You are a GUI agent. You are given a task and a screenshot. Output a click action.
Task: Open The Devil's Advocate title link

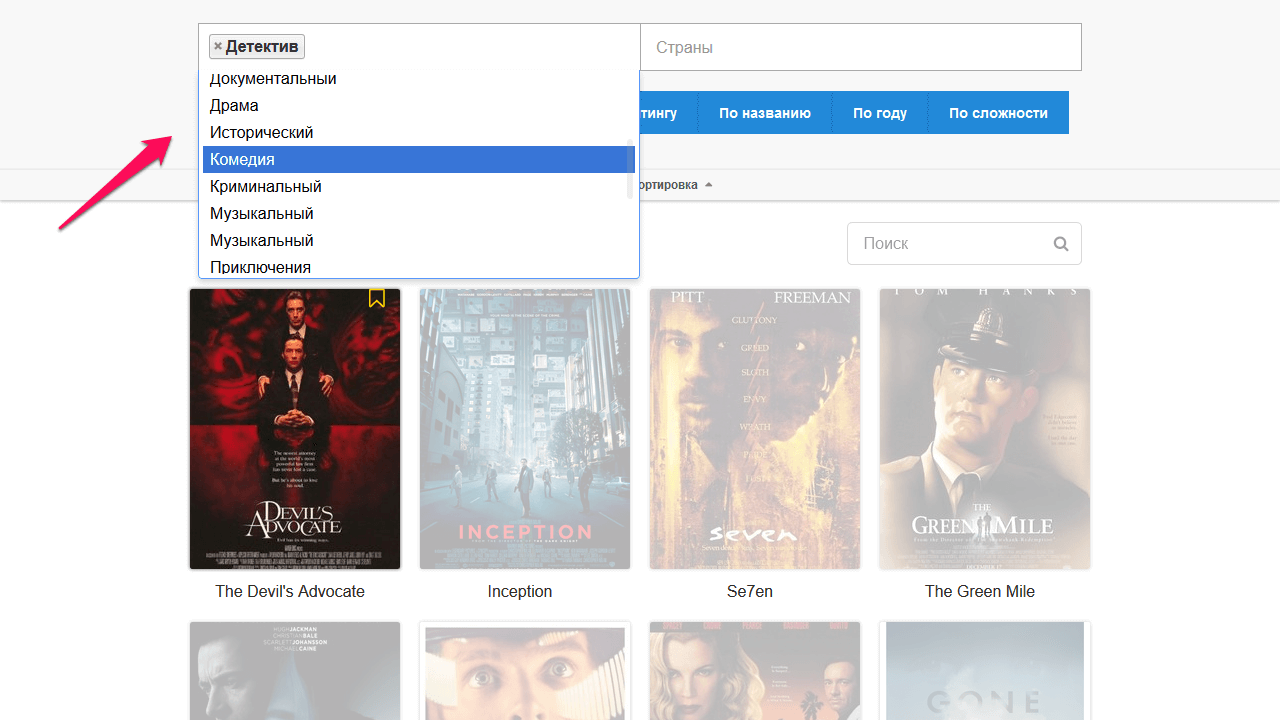click(290, 592)
